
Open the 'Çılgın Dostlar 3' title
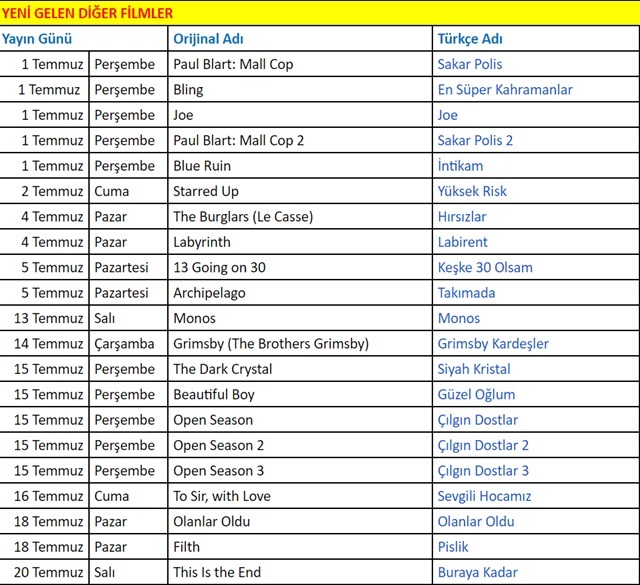[x=483, y=471]
